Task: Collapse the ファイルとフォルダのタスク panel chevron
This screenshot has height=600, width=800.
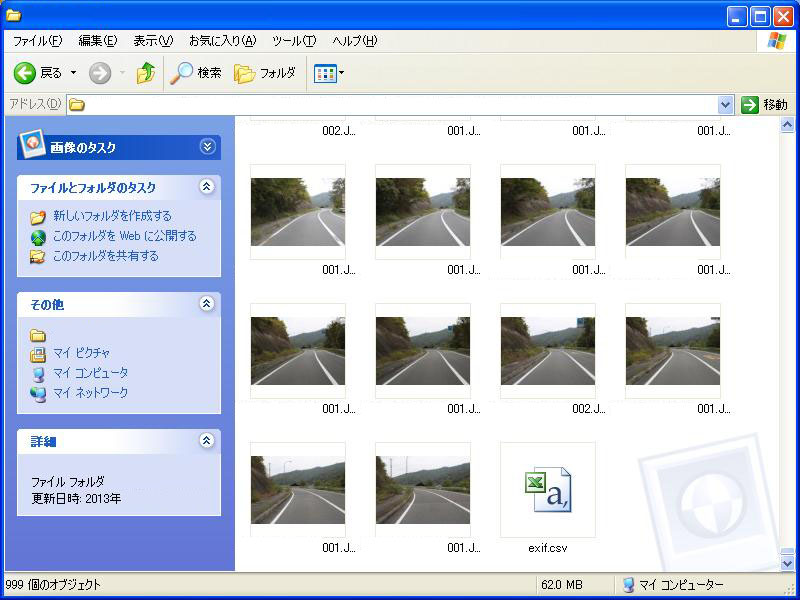Action: [206, 187]
